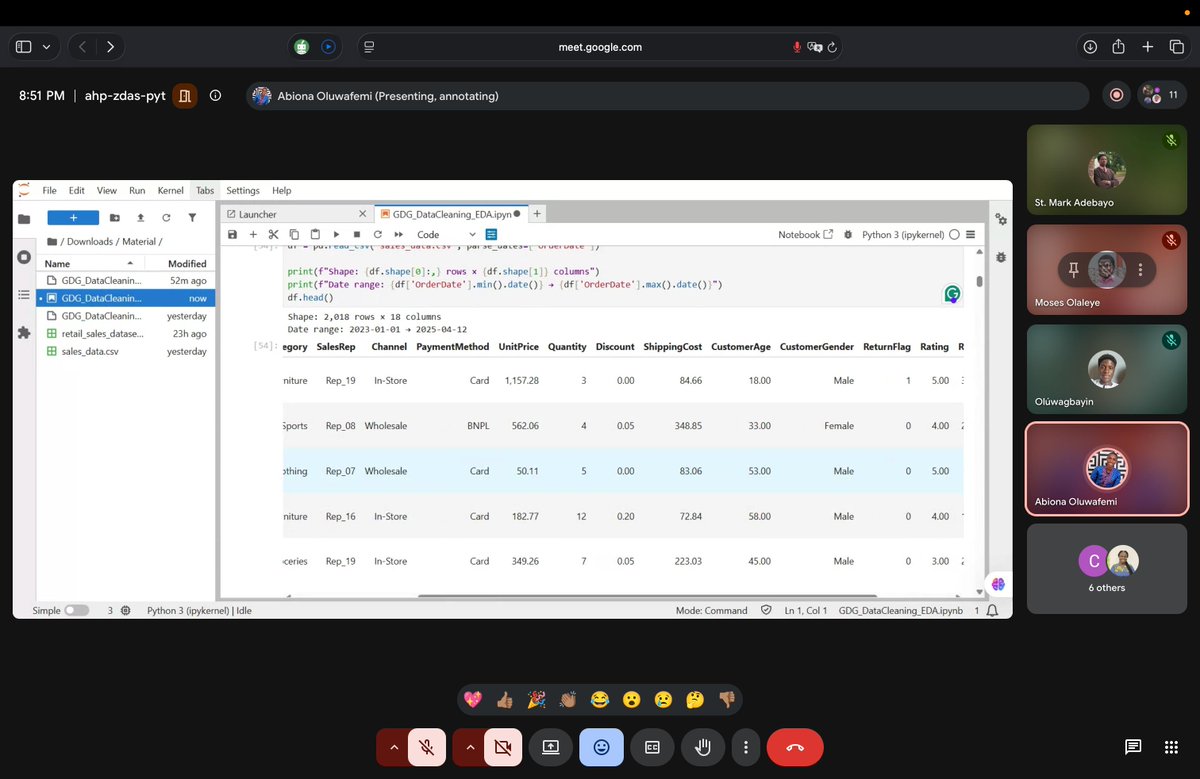Open the Extension Manager puzzle icon

pyautogui.click(x=24, y=333)
